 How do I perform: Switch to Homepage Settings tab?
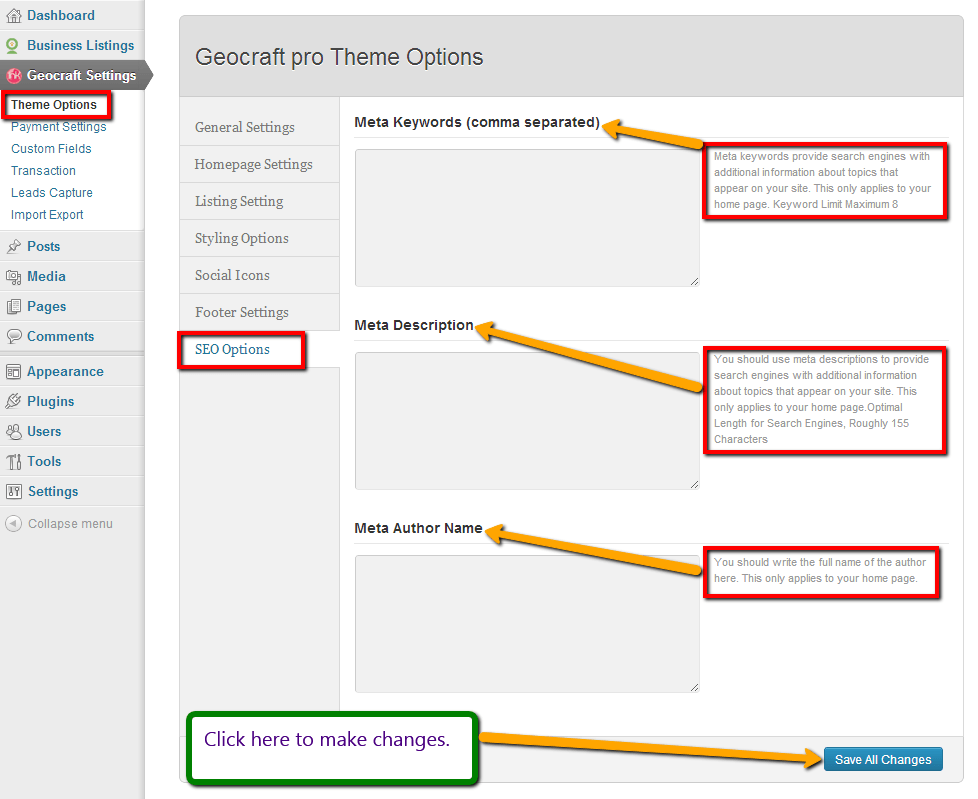pos(259,164)
